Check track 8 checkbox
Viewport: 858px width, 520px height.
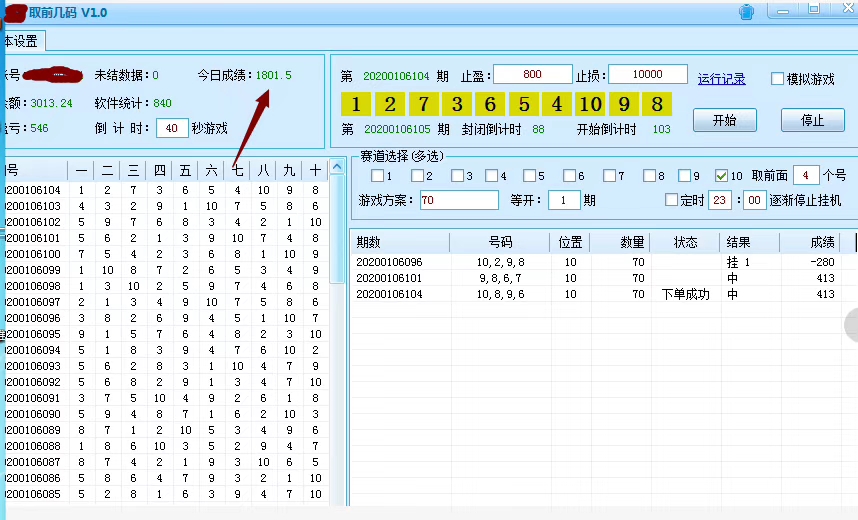click(649, 175)
